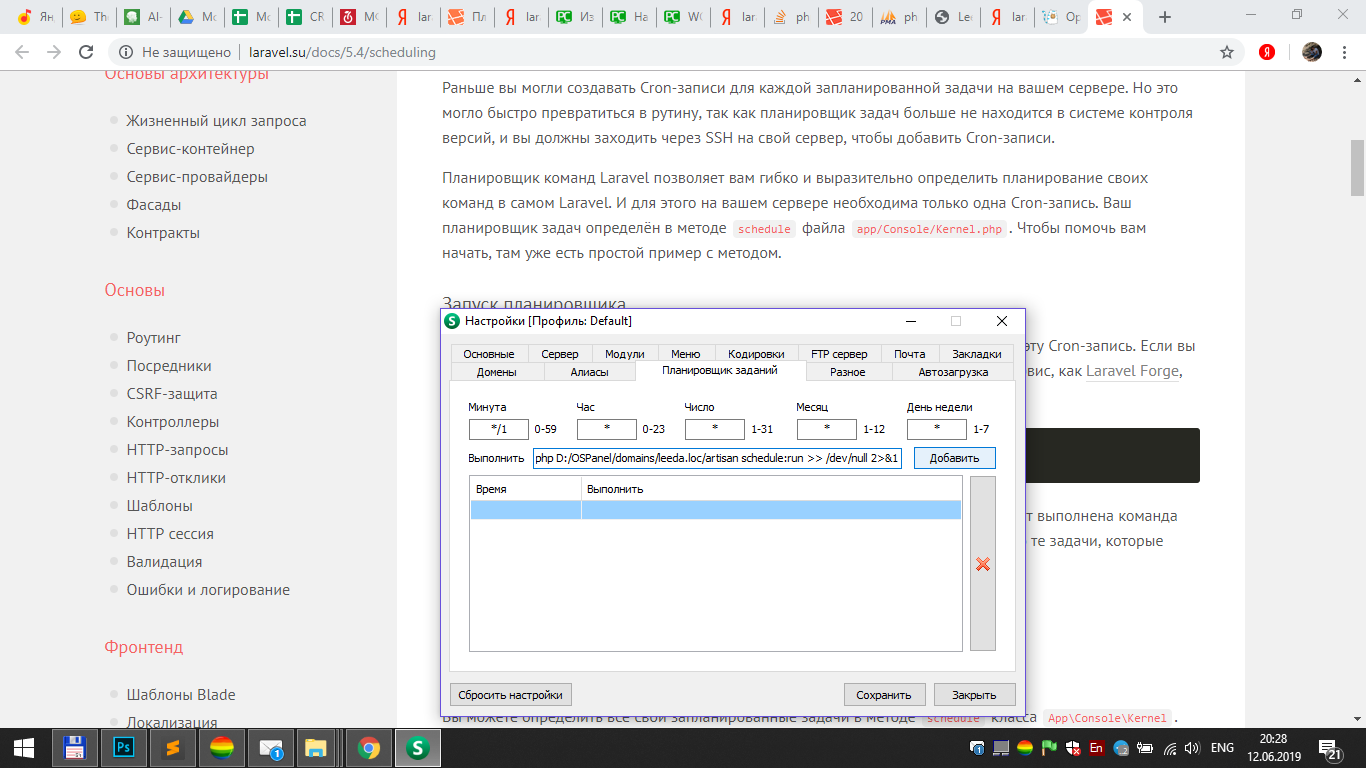Image resolution: width=1366 pixels, height=768 pixels.
Task: Select the Планировщик заданий tab
Action: click(x=720, y=371)
